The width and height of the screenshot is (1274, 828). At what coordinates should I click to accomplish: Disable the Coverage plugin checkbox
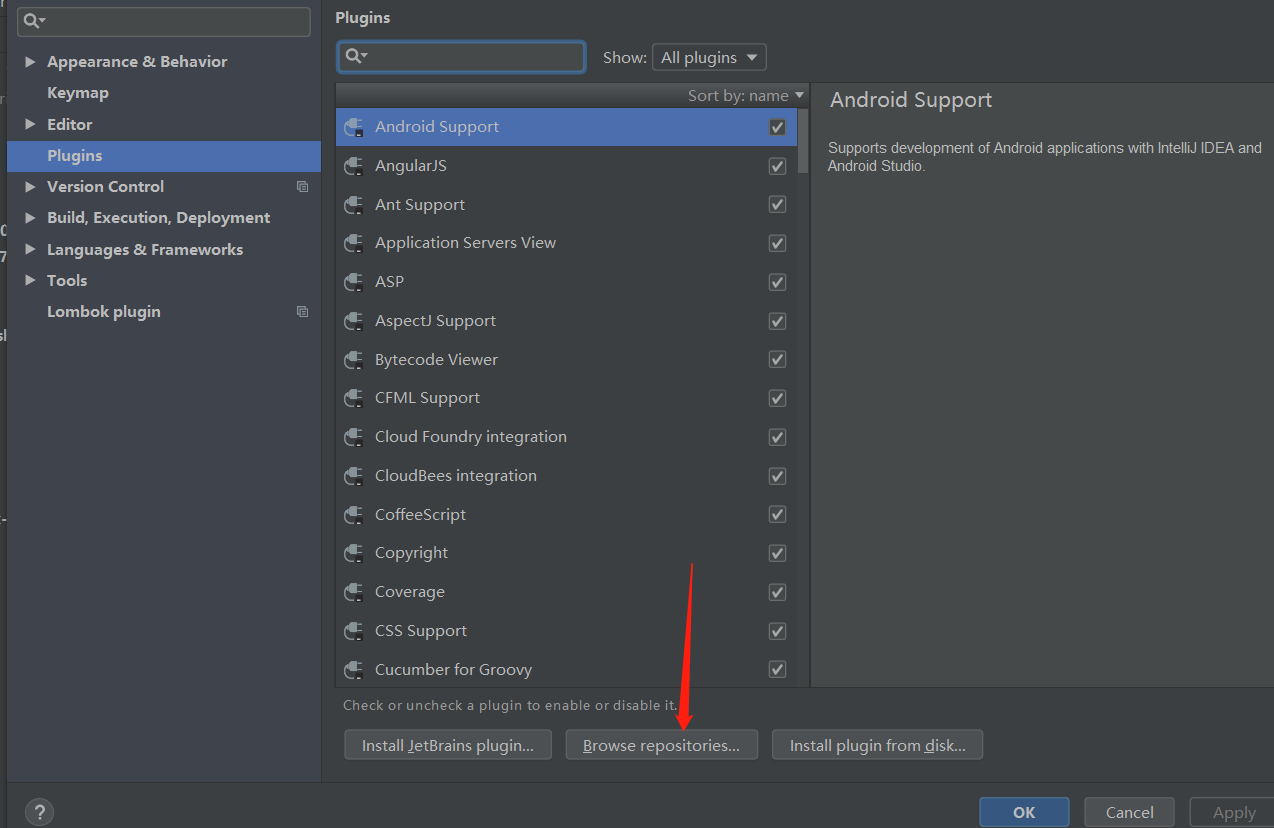point(777,592)
